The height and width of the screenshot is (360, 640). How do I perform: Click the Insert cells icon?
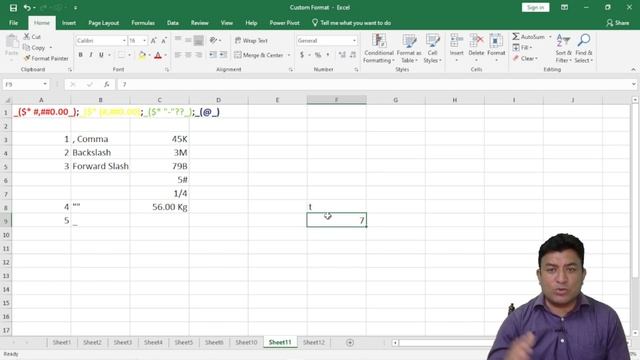456,41
